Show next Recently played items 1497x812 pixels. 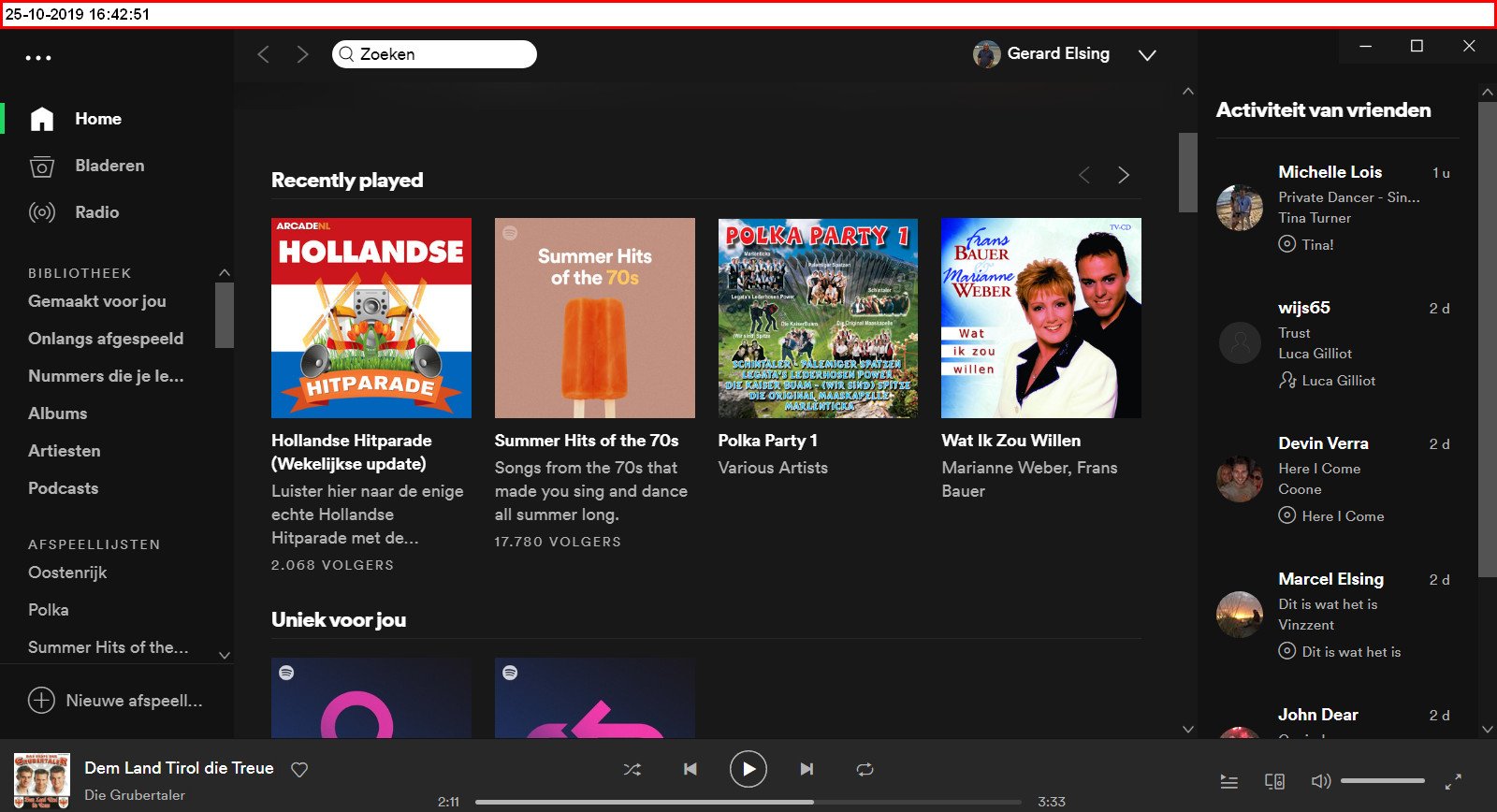(x=1124, y=175)
